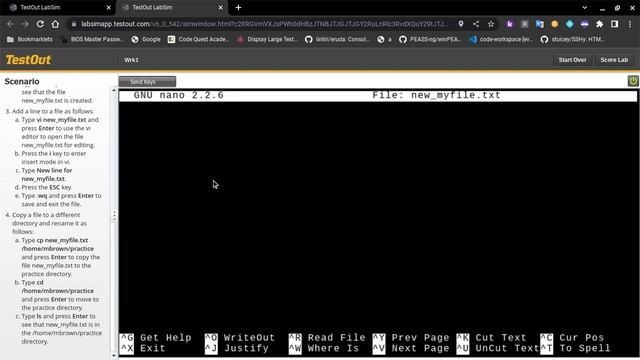Open PEASS-ng/winPEAS bookmark
Image resolution: width=640 pixels, height=360 pixels.
click(430, 39)
